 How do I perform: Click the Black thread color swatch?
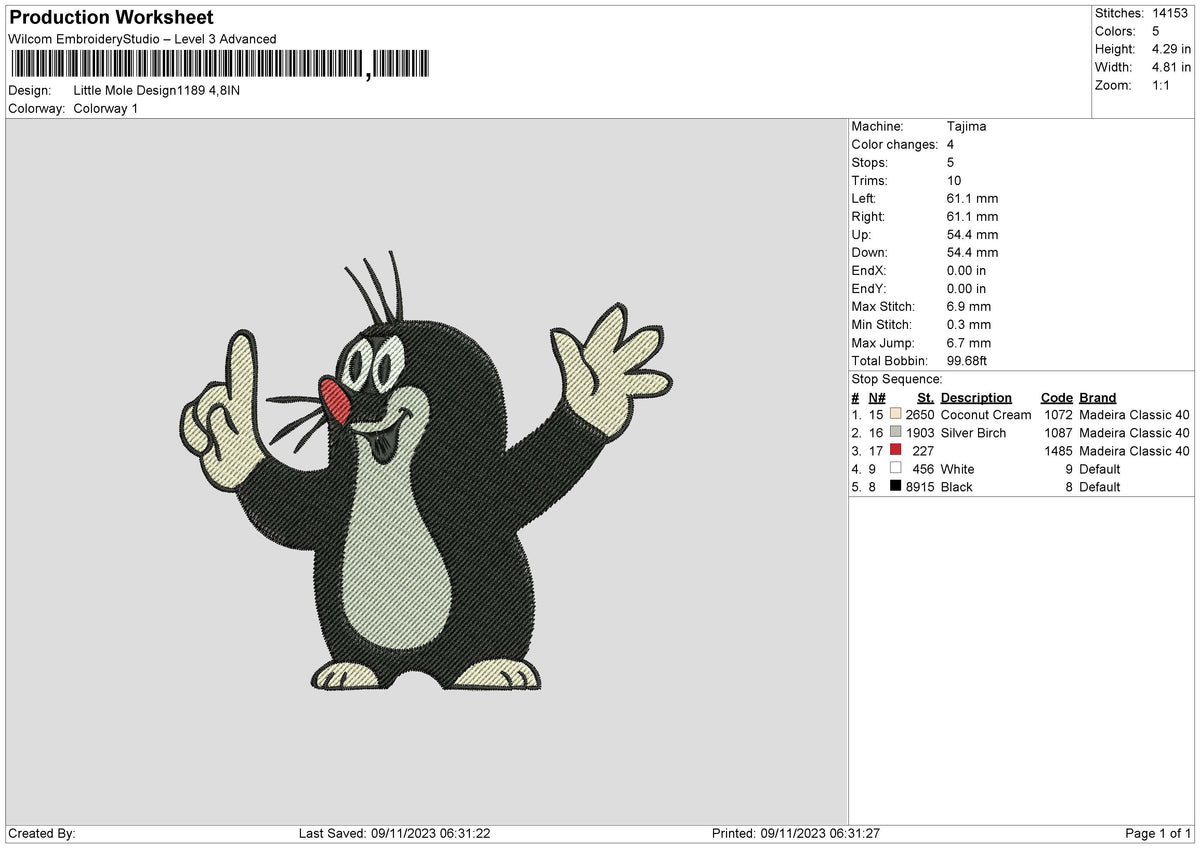[x=895, y=486]
